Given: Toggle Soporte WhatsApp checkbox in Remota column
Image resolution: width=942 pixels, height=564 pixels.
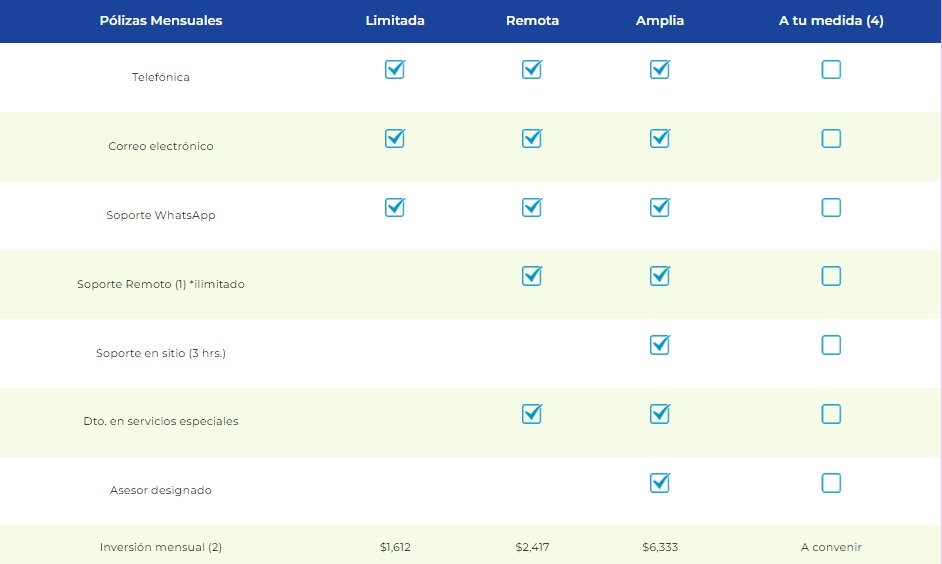Looking at the screenshot, I should 532,208.
